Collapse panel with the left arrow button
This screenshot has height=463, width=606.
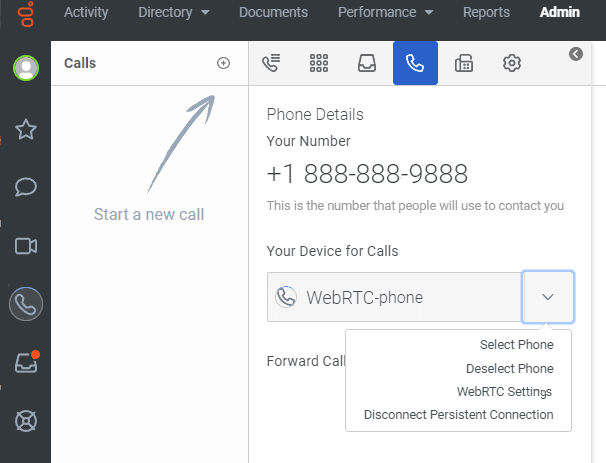click(576, 54)
